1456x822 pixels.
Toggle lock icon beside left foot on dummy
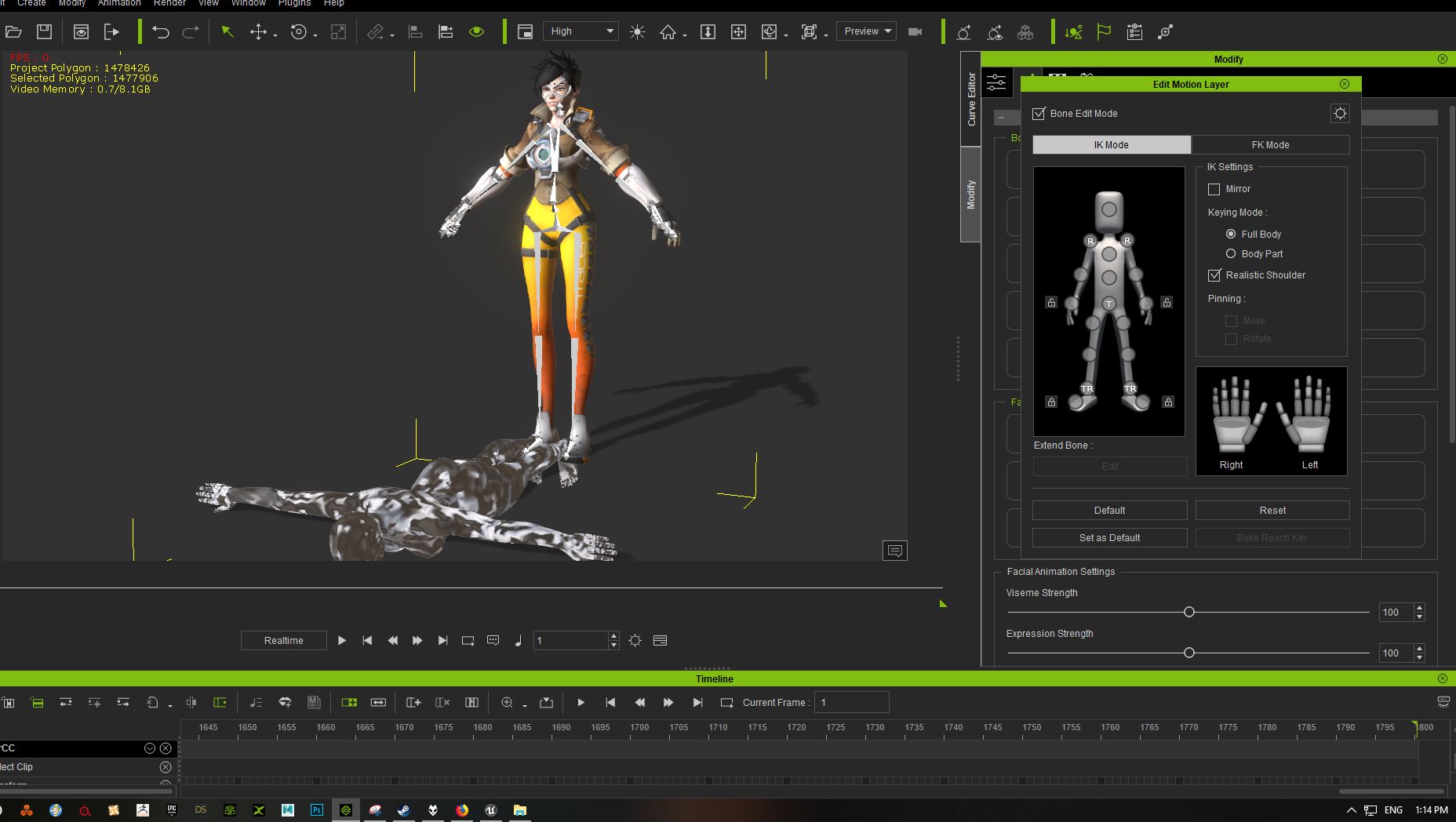pyautogui.click(x=1168, y=402)
